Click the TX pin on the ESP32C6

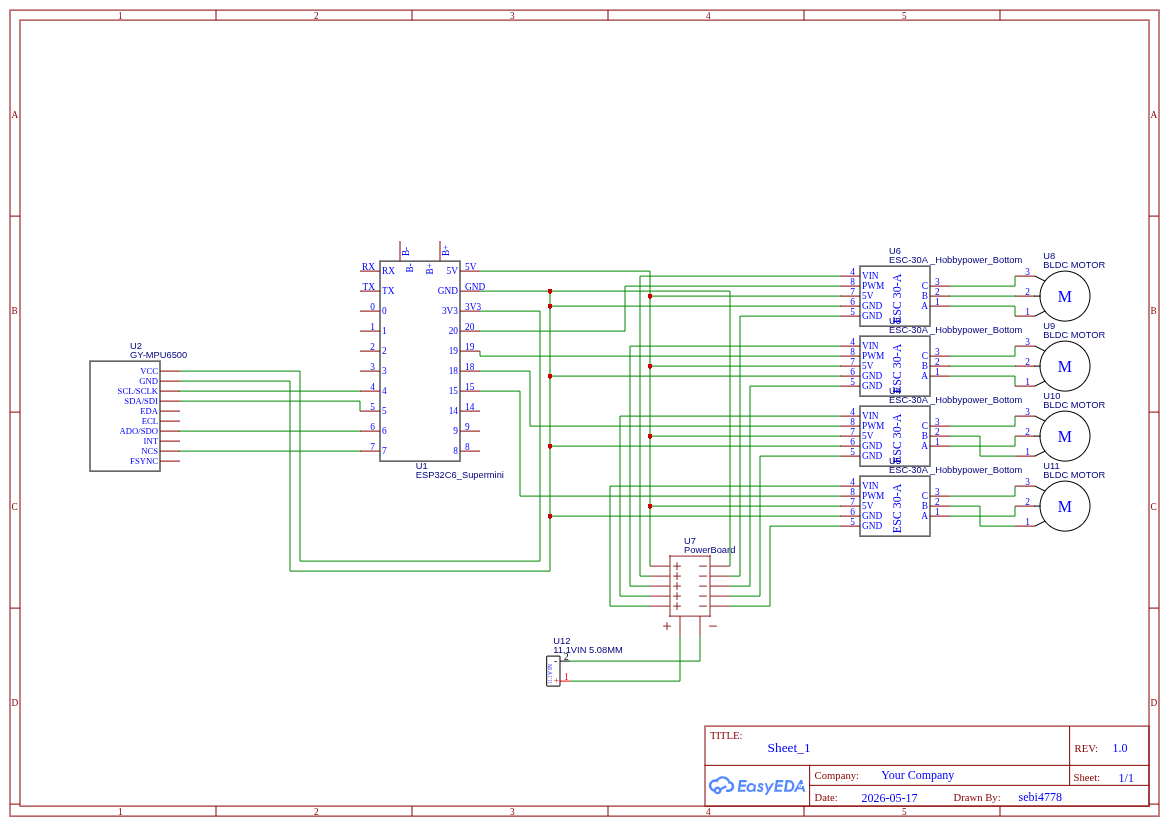[388, 291]
